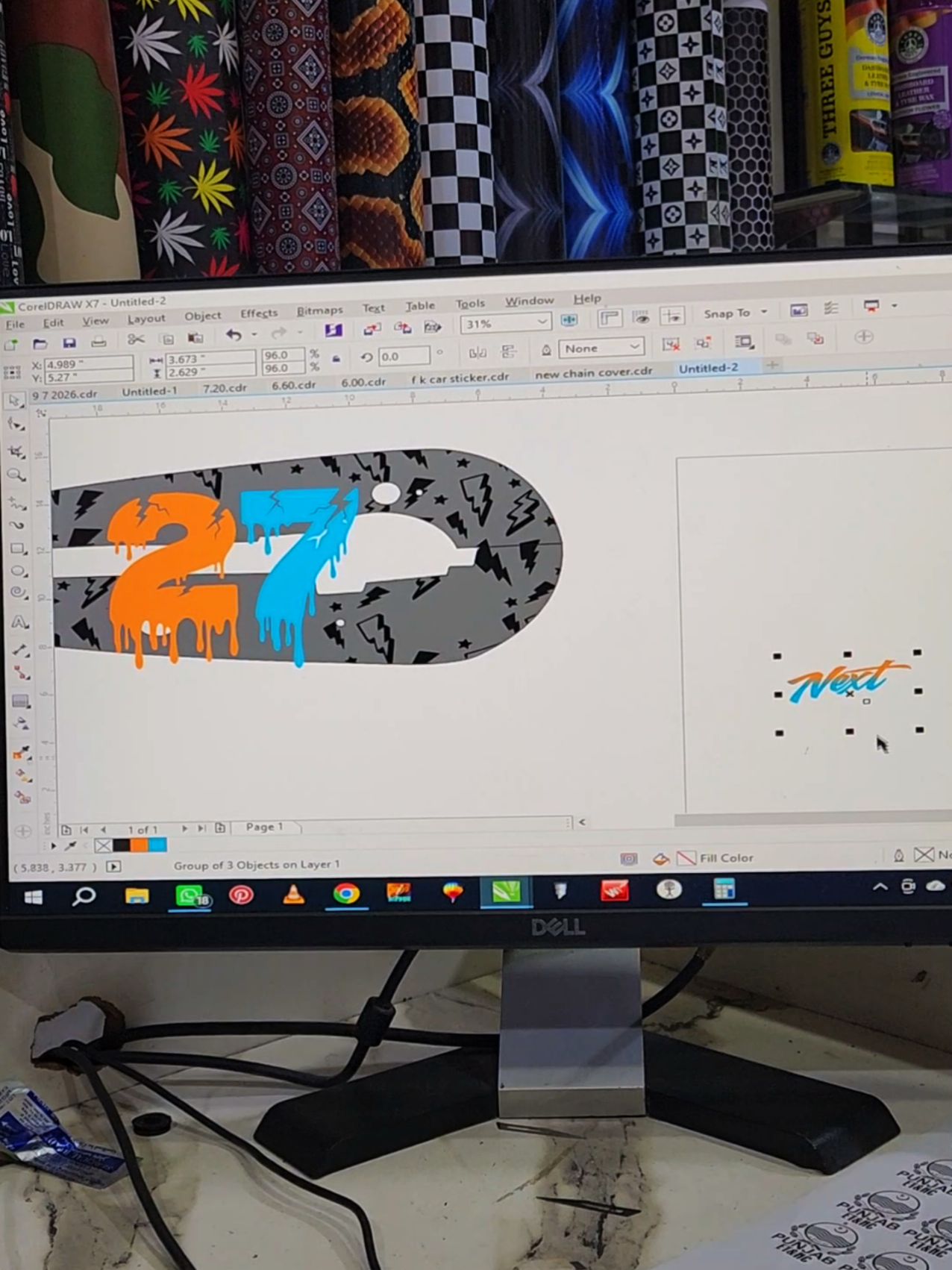This screenshot has height=1270, width=952.
Task: Switch to new chain cover.cdr tab
Action: [x=594, y=372]
